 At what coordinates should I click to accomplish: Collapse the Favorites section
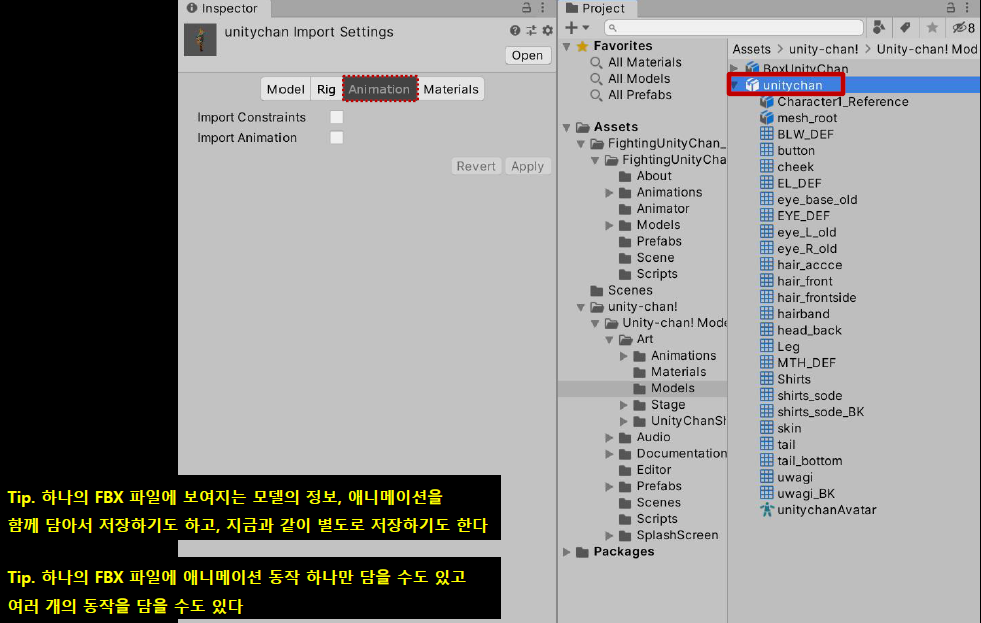pyautogui.click(x=567, y=46)
